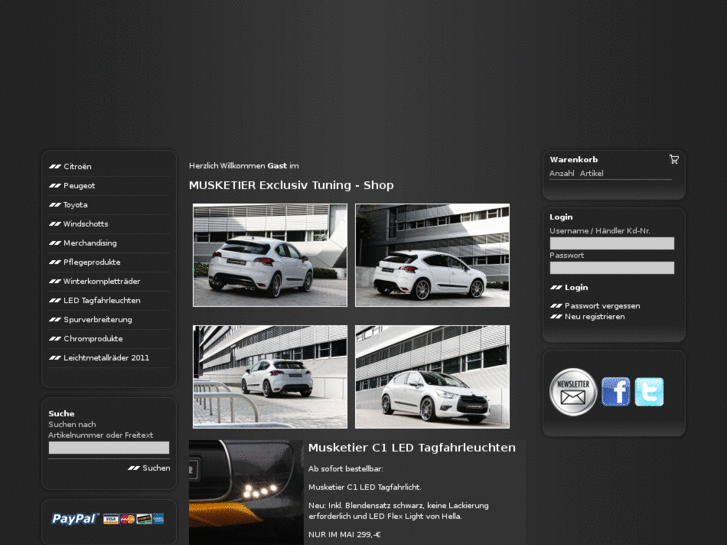Open the Newsletter envelope icon
Image resolution: width=727 pixels, height=545 pixels.
(573, 391)
